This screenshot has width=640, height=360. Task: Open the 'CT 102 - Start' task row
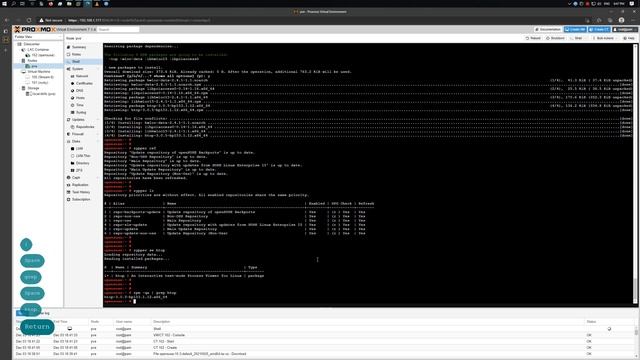(x=325, y=341)
